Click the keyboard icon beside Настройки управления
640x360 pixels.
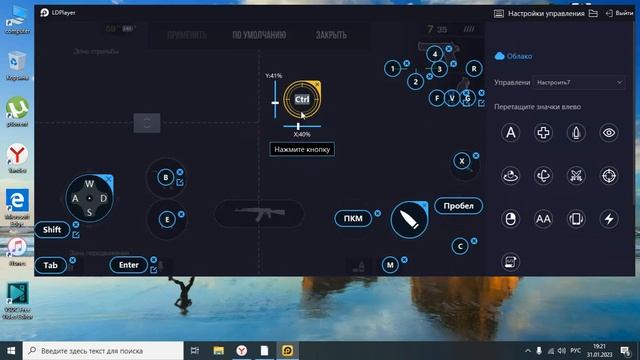pyautogui.click(x=499, y=13)
